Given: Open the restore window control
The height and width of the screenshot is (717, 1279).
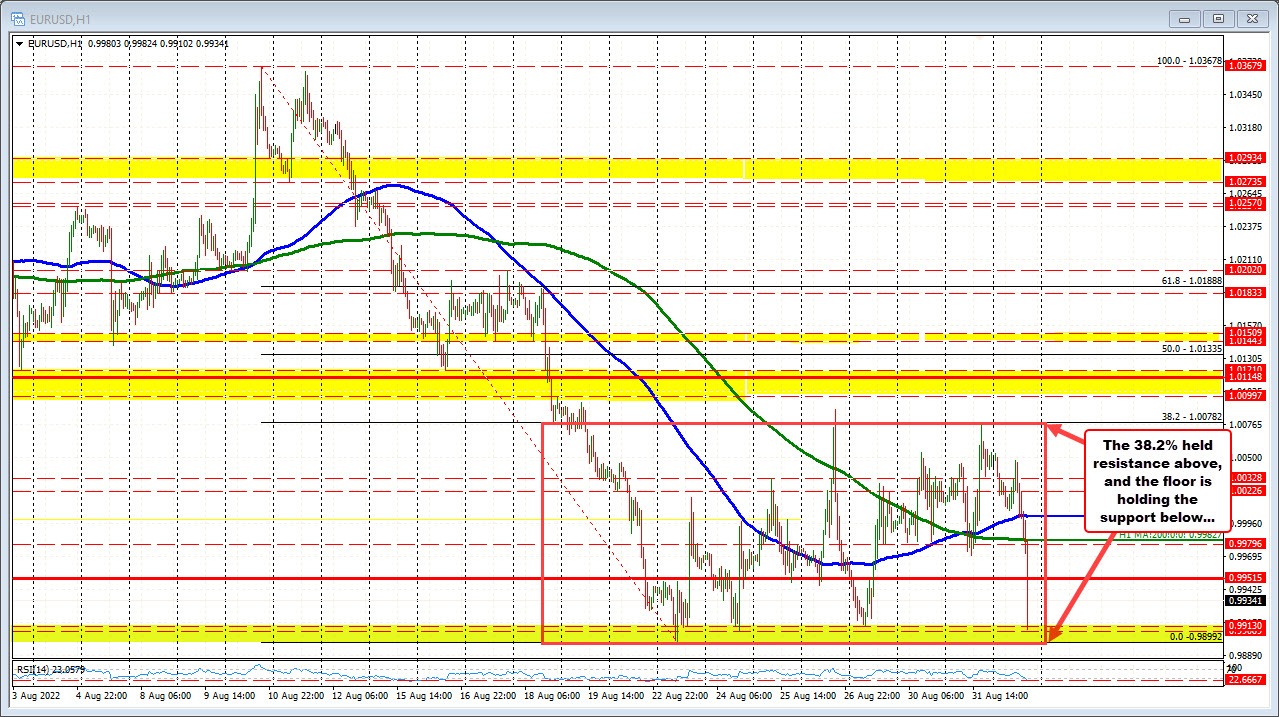Looking at the screenshot, I should point(1217,18).
